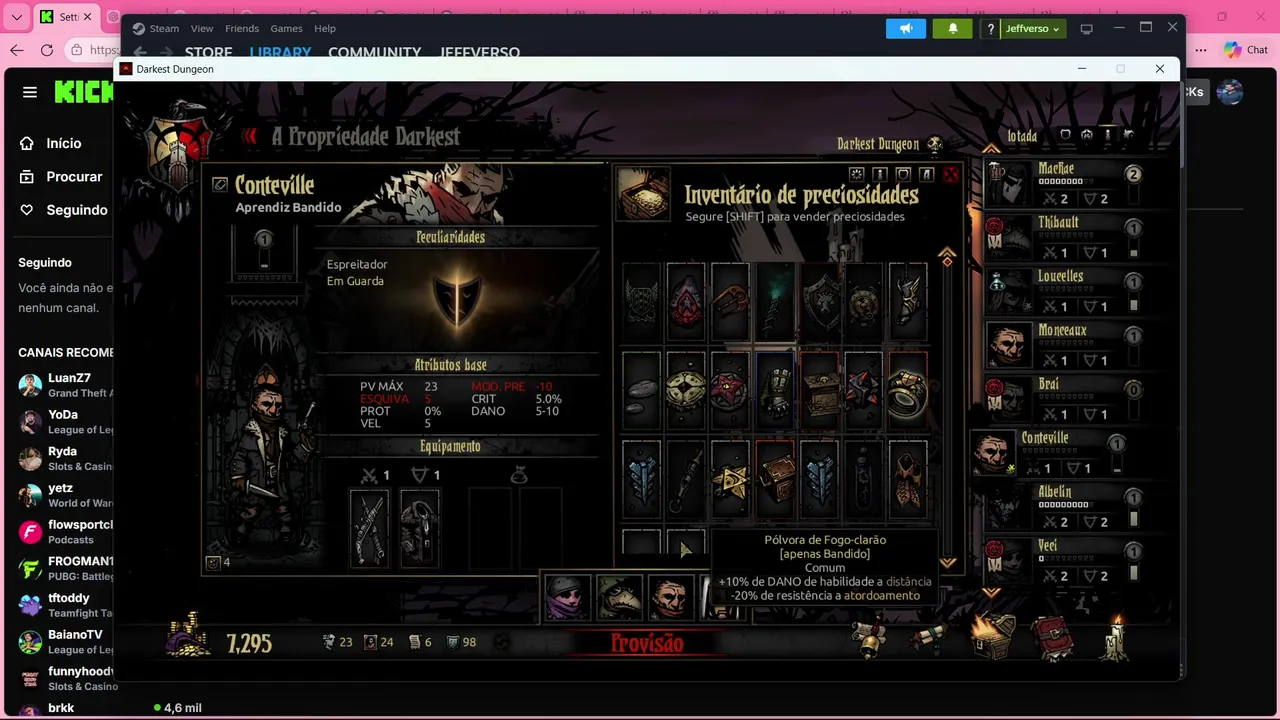Open the Games menu in Steam
The width and height of the screenshot is (1280, 720).
[286, 28]
